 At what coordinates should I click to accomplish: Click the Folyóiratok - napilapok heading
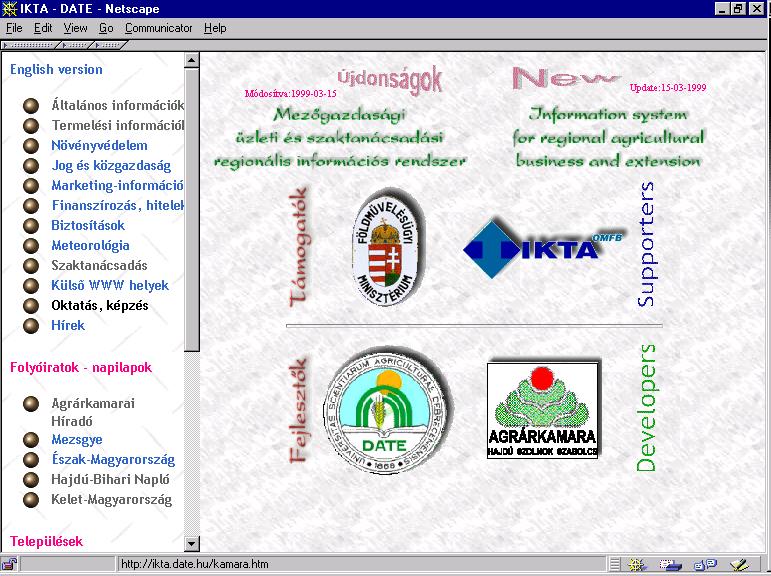click(x=81, y=367)
